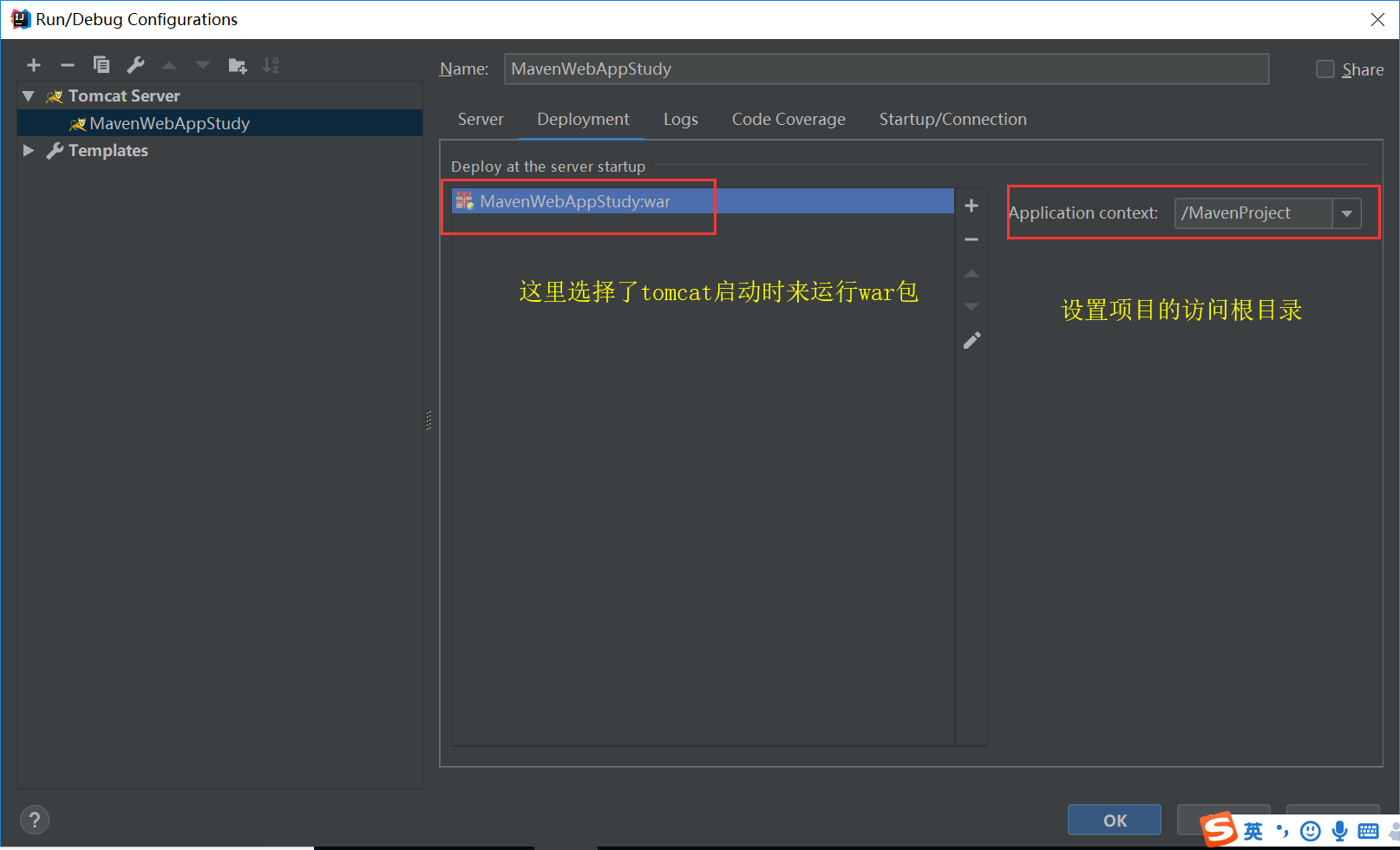Screen dimensions: 1400x850
Task: Switch to the Code Coverage tab
Action: [x=788, y=120]
